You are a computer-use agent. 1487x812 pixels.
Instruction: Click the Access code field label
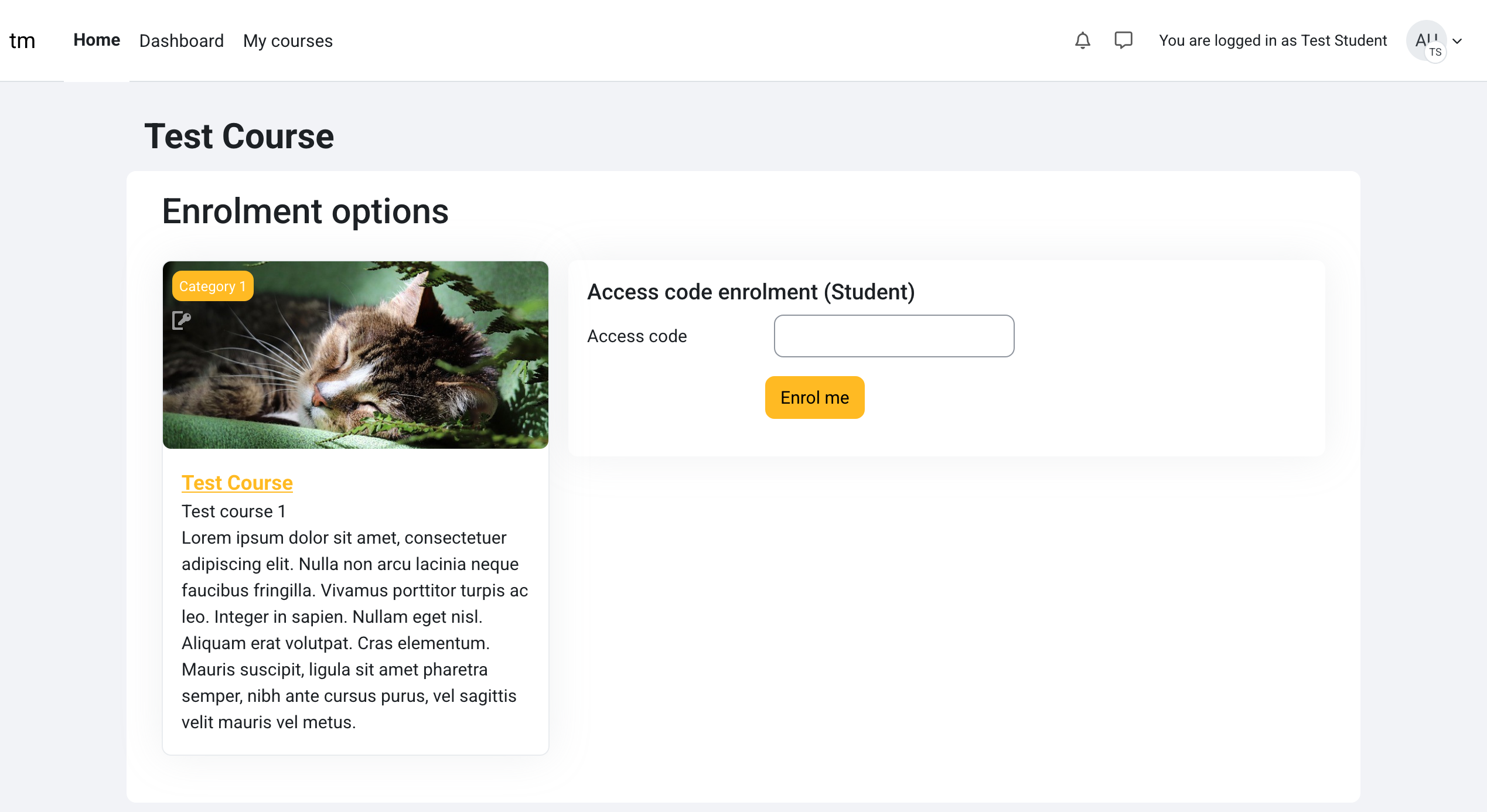click(637, 336)
